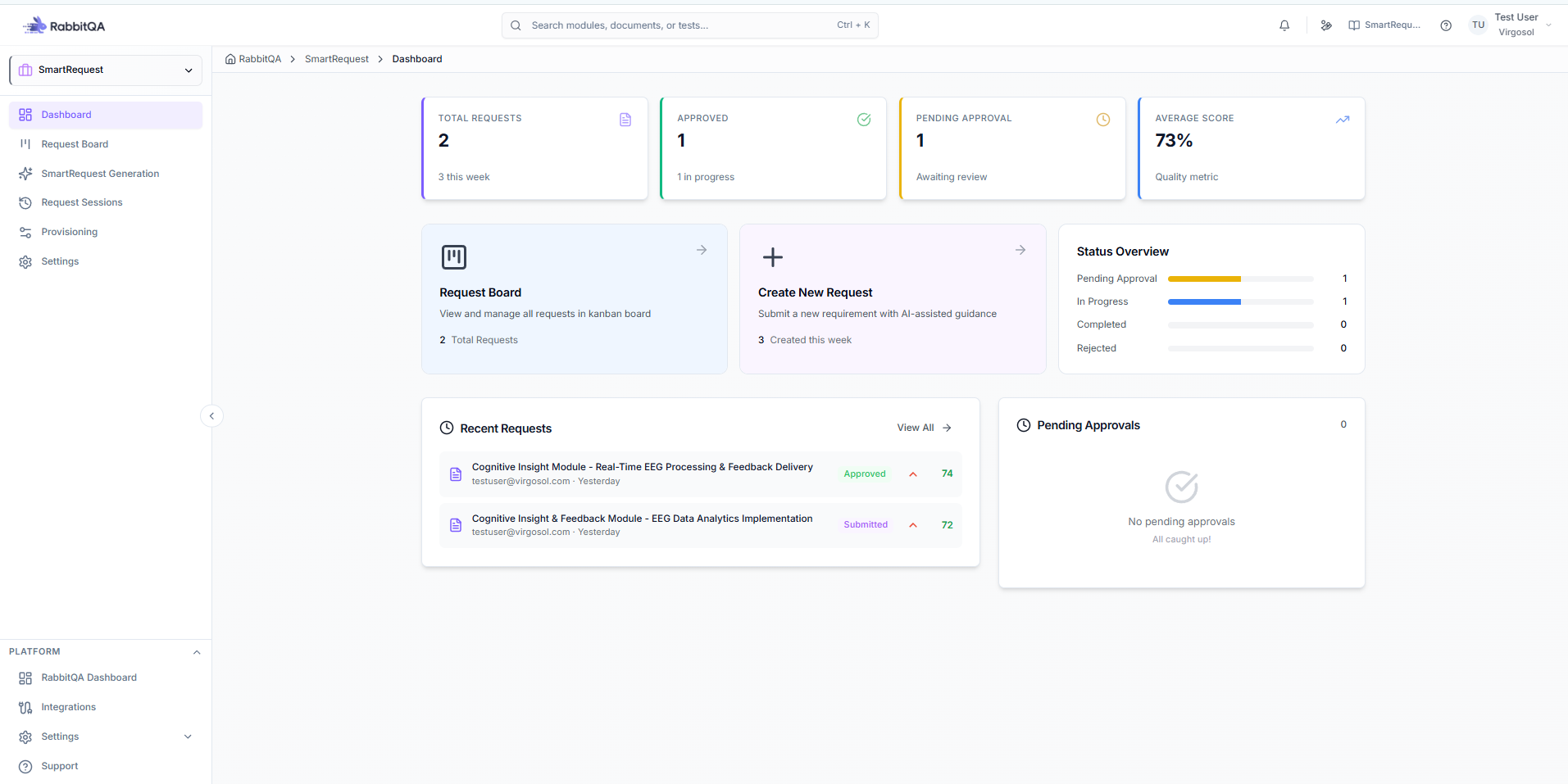Click the Recent Requests clock icon
The height and width of the screenshot is (784, 1568).
447,428
